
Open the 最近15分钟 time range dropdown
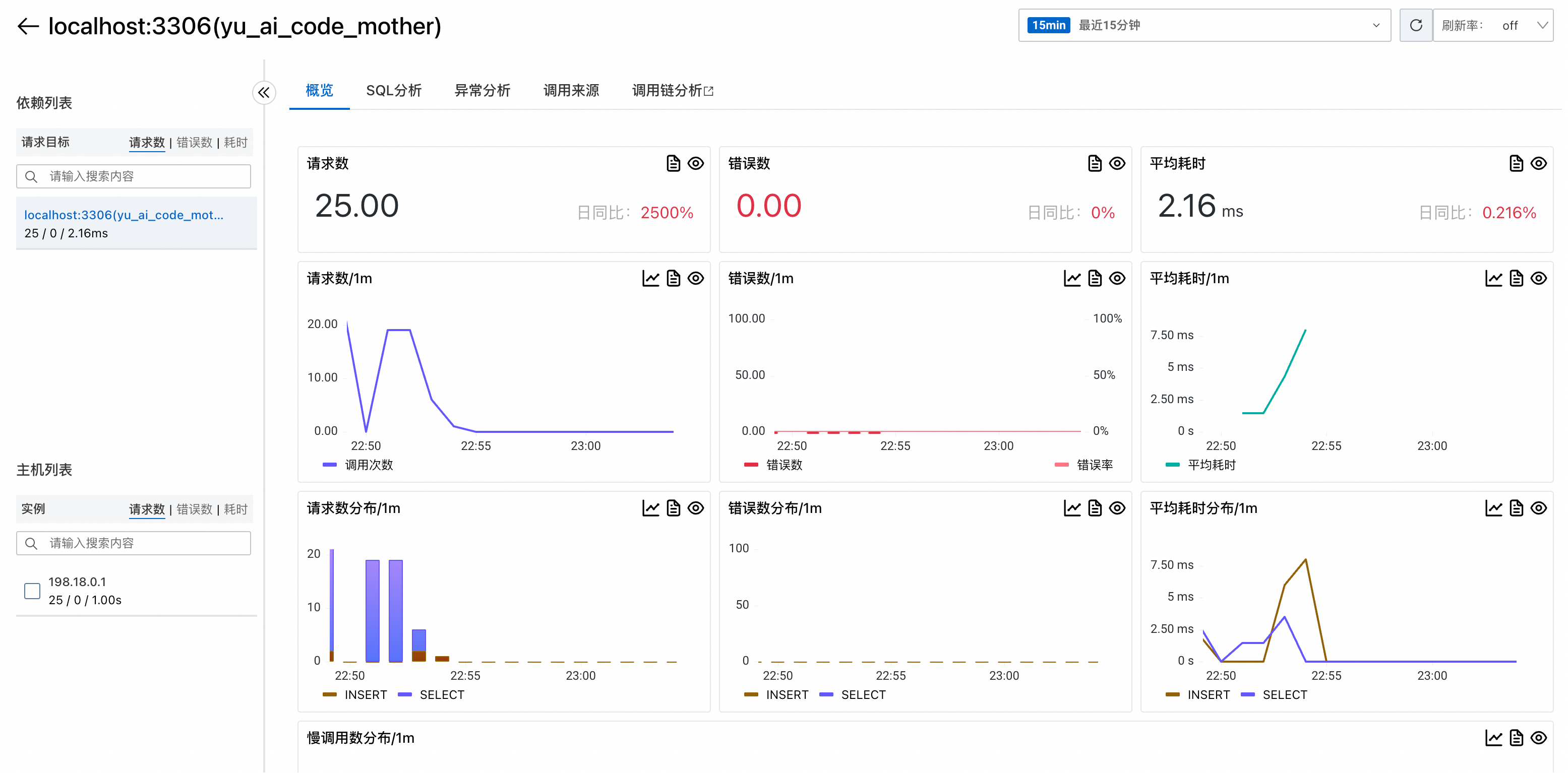1203,26
